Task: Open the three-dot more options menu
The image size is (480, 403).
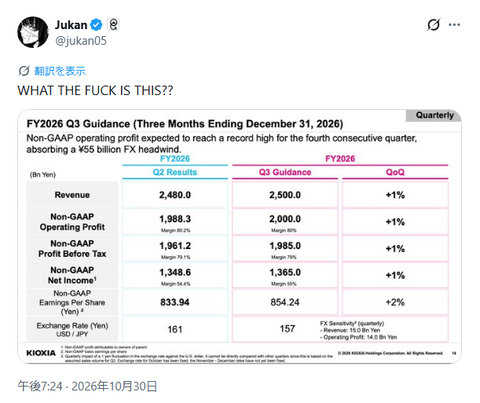Action: (454, 25)
